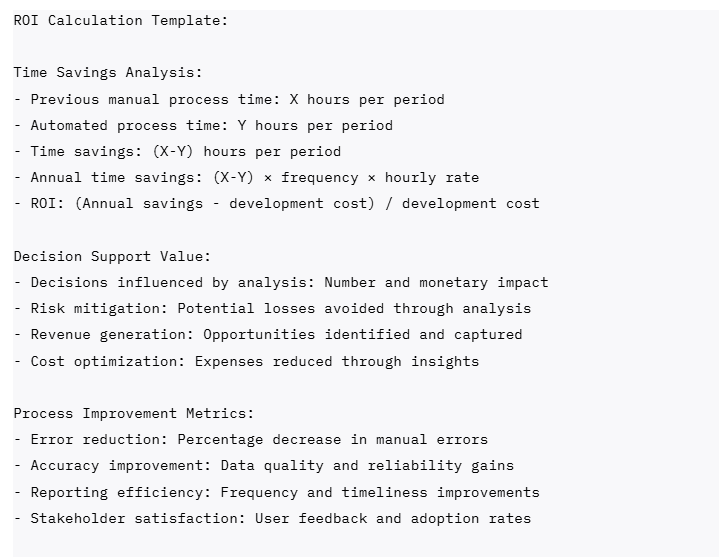Click the "Process Improvement Metrics:" heading

point(134,413)
